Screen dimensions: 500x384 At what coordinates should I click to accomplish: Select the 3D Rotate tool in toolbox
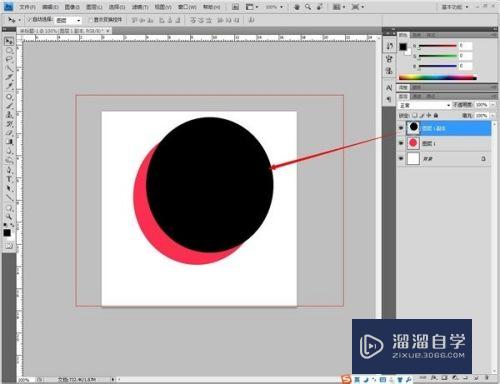click(9, 208)
